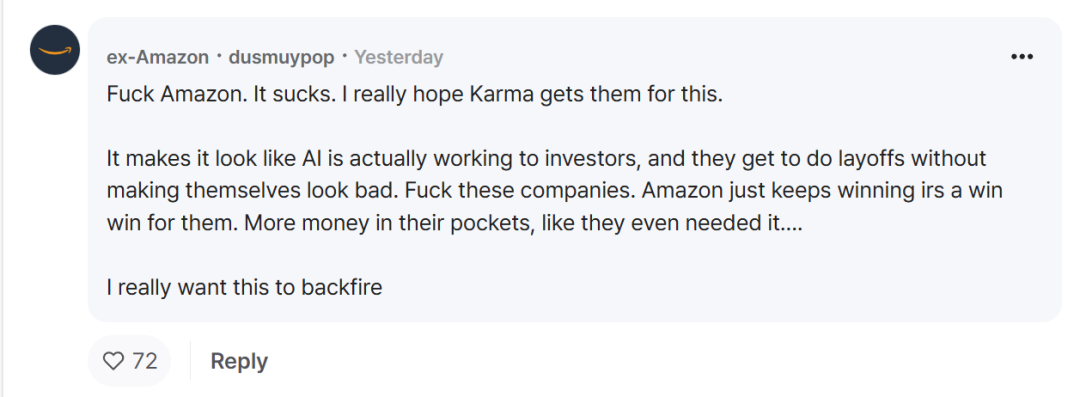Open the three-dot more options menu

coord(1021,57)
